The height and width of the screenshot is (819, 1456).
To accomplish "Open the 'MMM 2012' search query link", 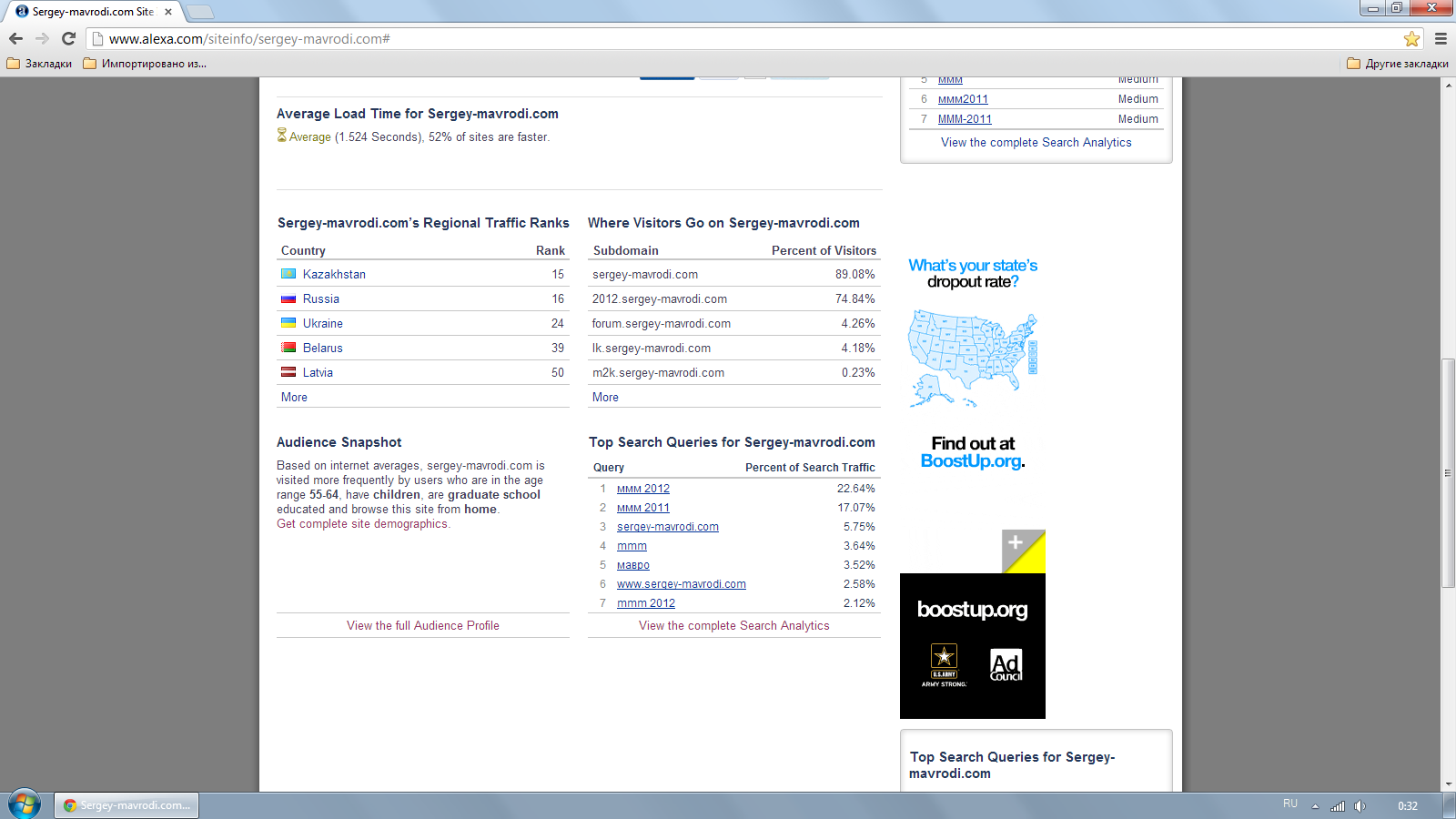I will (x=643, y=489).
